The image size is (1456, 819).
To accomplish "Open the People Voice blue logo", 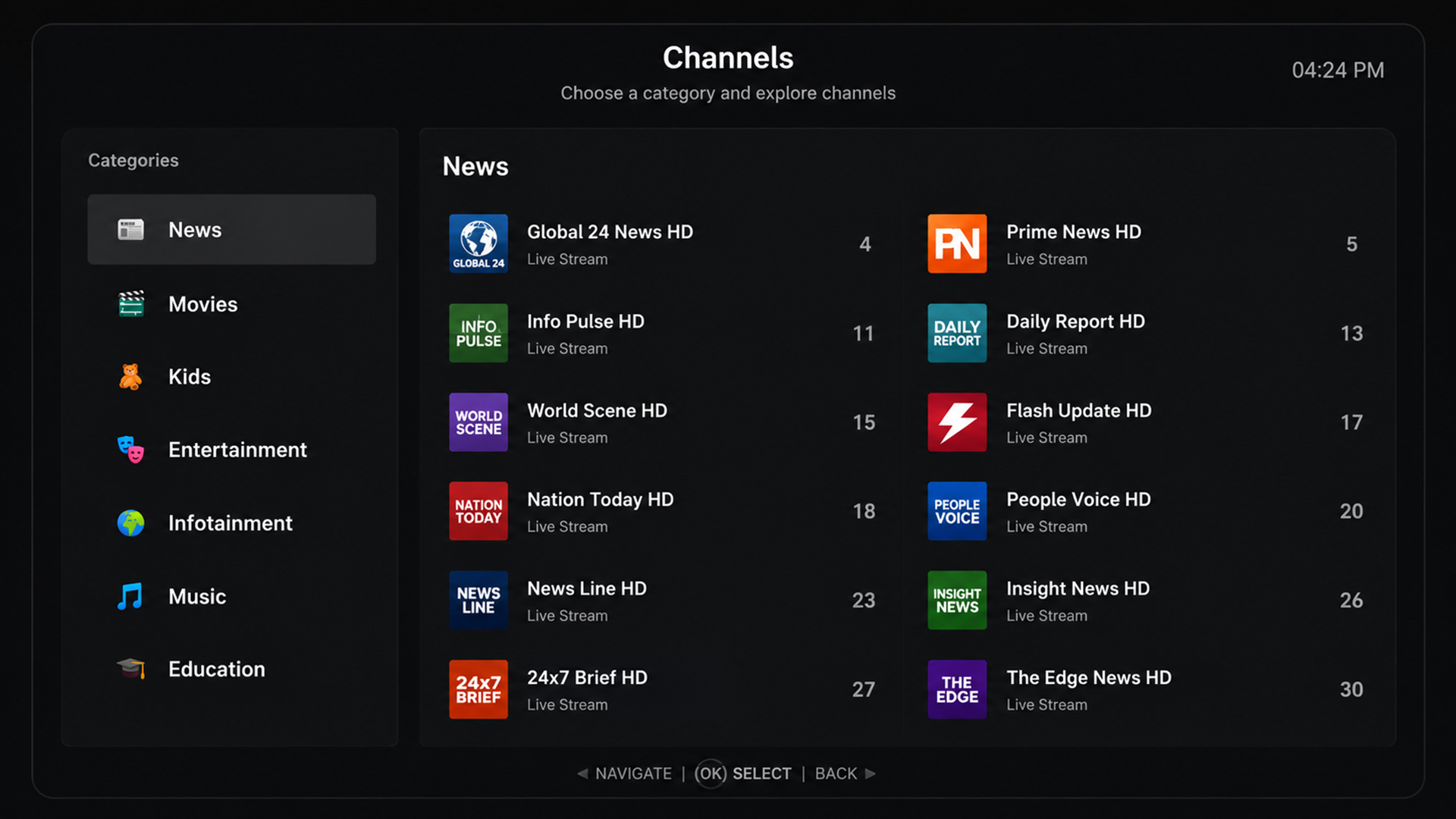I will 957,511.
